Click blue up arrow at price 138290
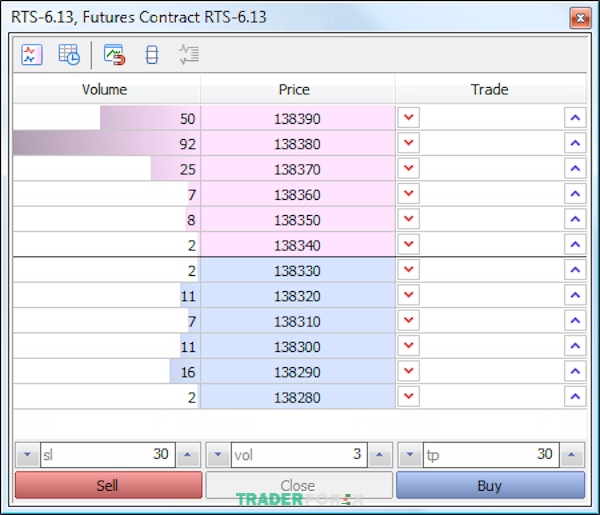This screenshot has height=515, width=600. tap(575, 371)
